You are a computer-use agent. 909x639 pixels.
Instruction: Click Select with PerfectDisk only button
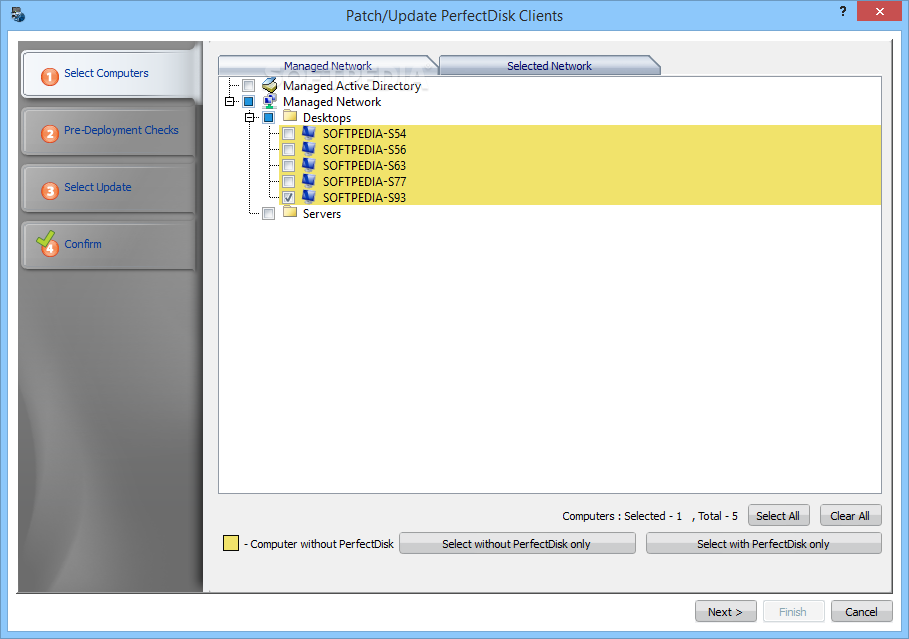pos(763,543)
